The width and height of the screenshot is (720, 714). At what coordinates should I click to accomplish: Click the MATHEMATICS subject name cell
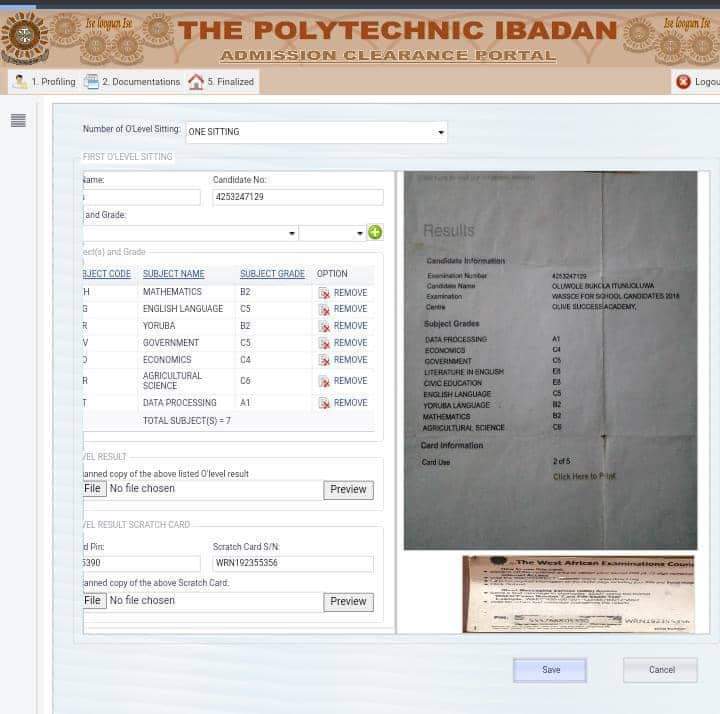[x=172, y=292]
